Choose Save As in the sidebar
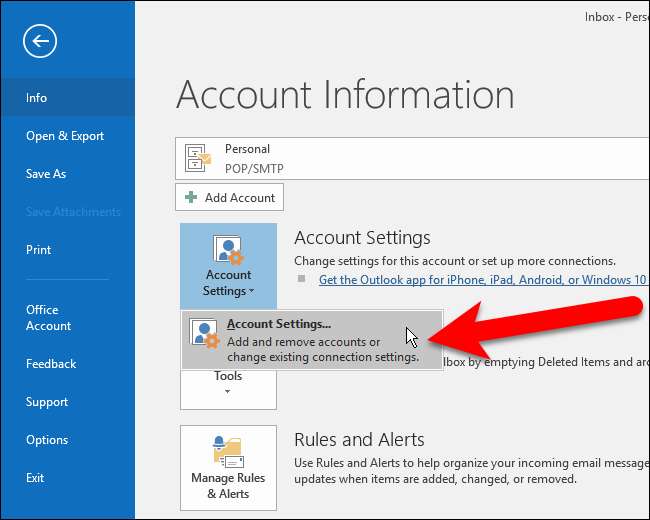650x520 pixels. coord(46,174)
